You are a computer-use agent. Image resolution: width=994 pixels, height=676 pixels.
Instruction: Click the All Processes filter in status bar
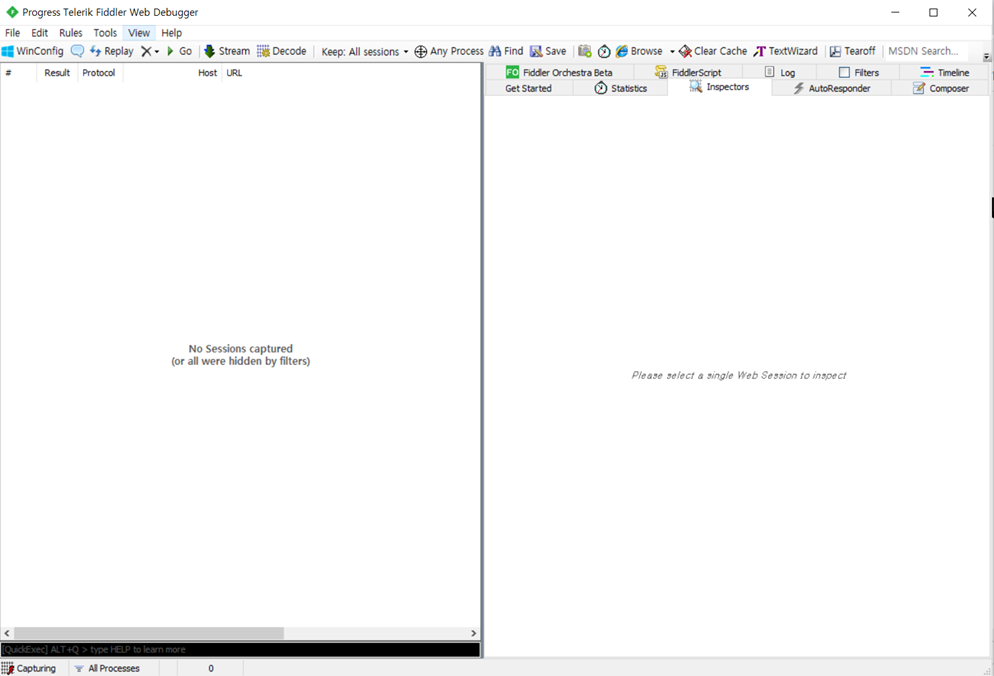(x=107, y=668)
